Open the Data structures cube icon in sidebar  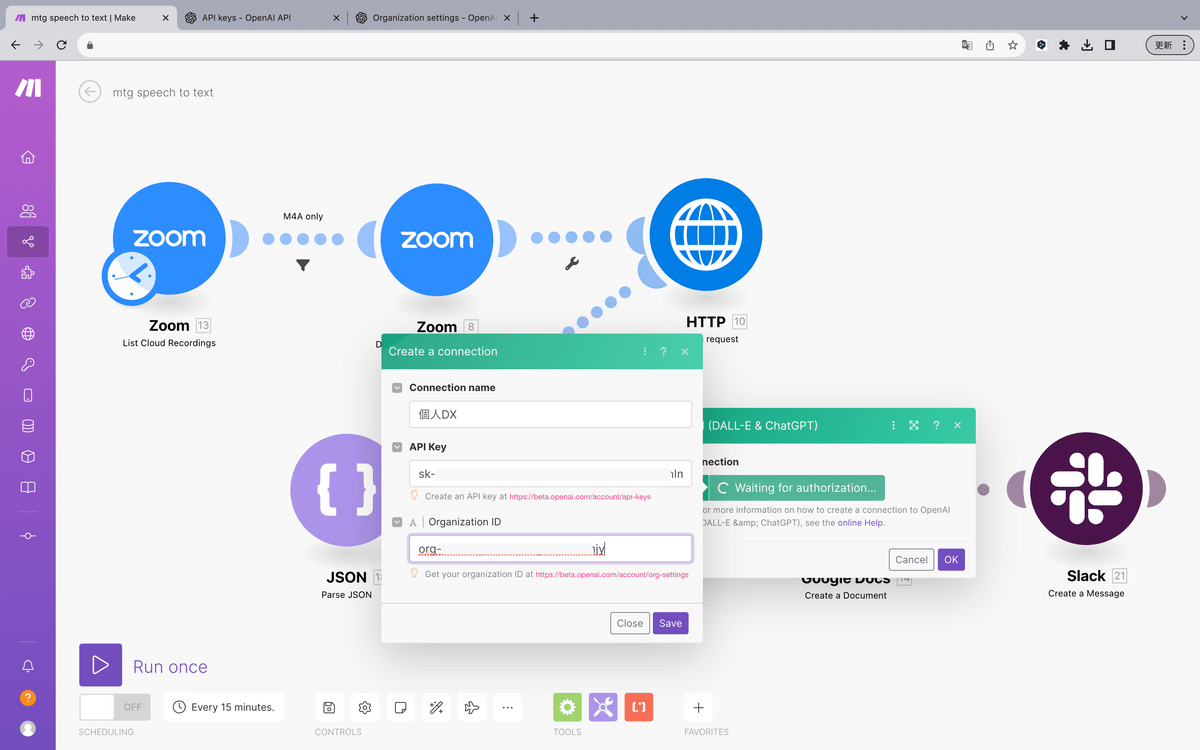point(28,457)
